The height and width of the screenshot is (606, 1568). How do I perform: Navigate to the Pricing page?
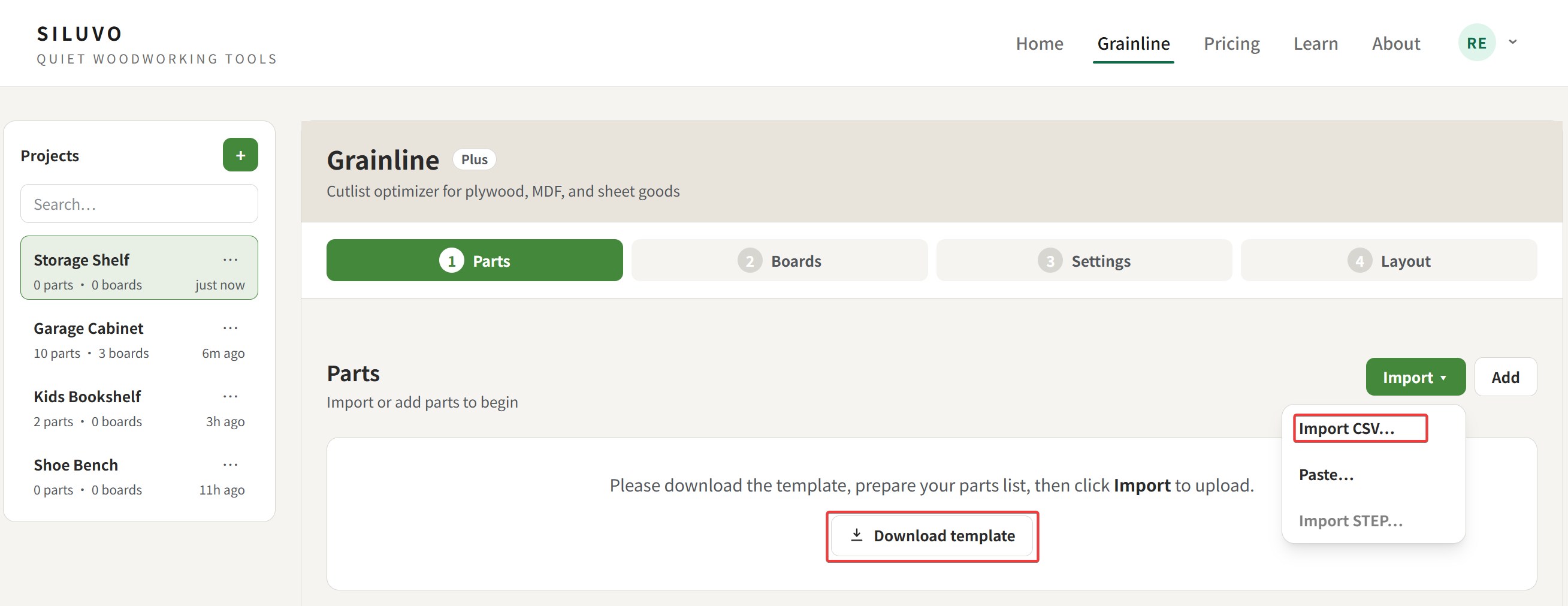pos(1231,43)
